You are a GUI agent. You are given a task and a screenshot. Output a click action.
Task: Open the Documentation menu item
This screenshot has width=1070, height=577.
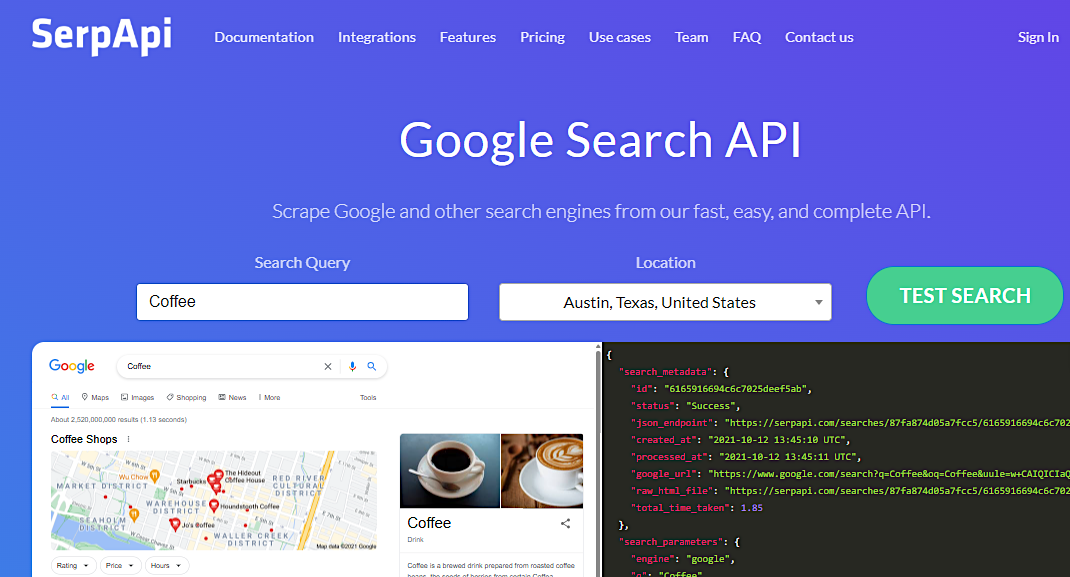coord(264,38)
